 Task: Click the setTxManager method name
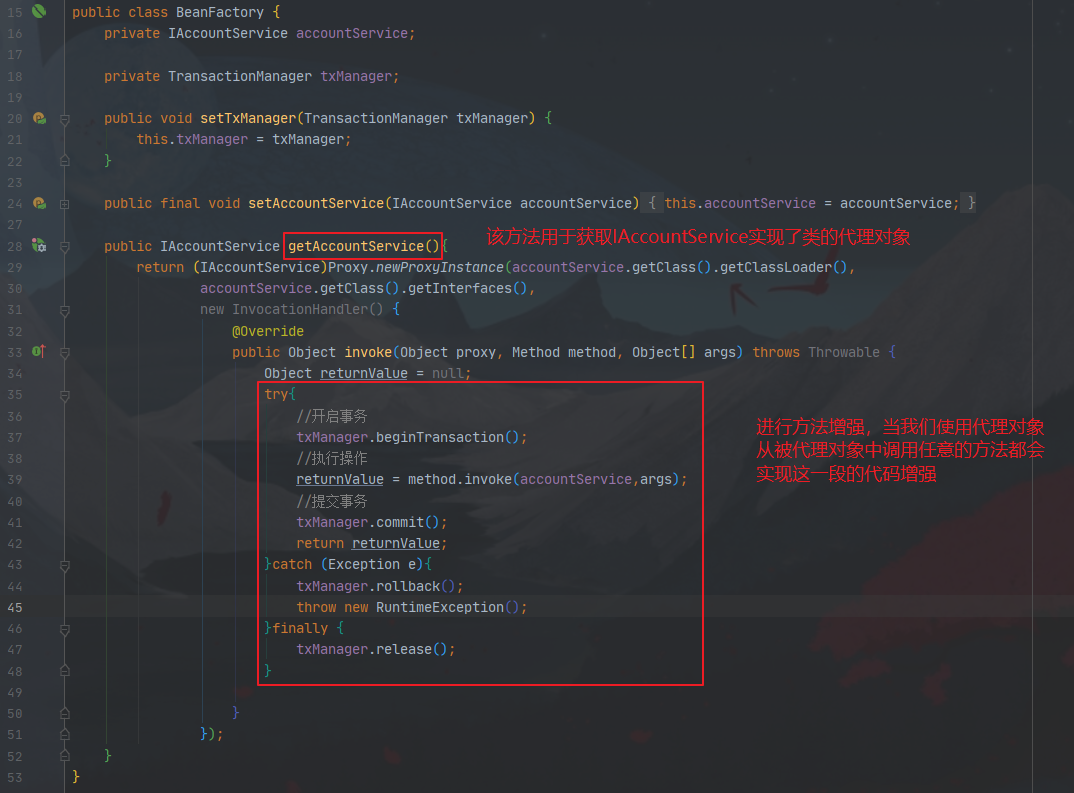click(x=248, y=118)
